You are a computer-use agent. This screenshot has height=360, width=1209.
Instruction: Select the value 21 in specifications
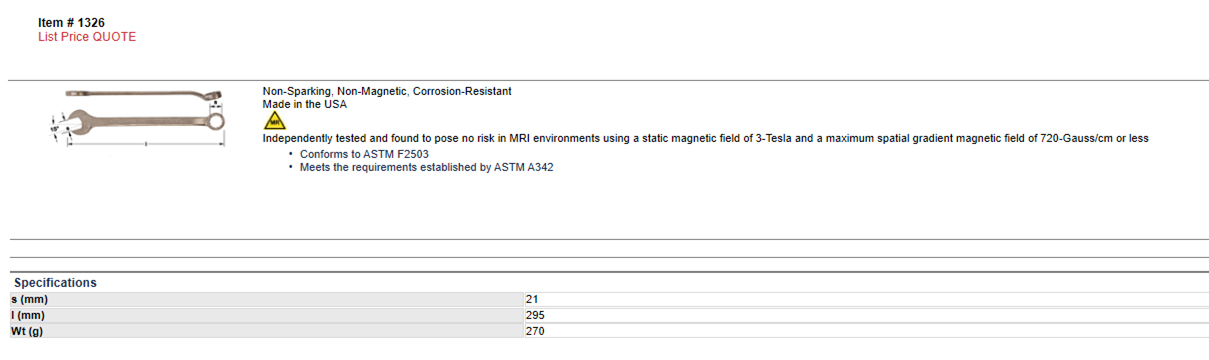click(532, 299)
